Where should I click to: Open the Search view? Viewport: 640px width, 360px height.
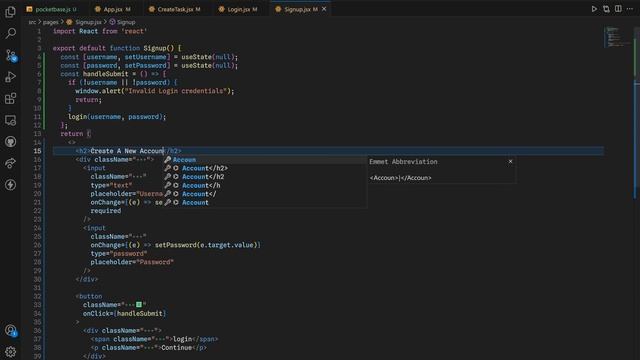coord(11,33)
